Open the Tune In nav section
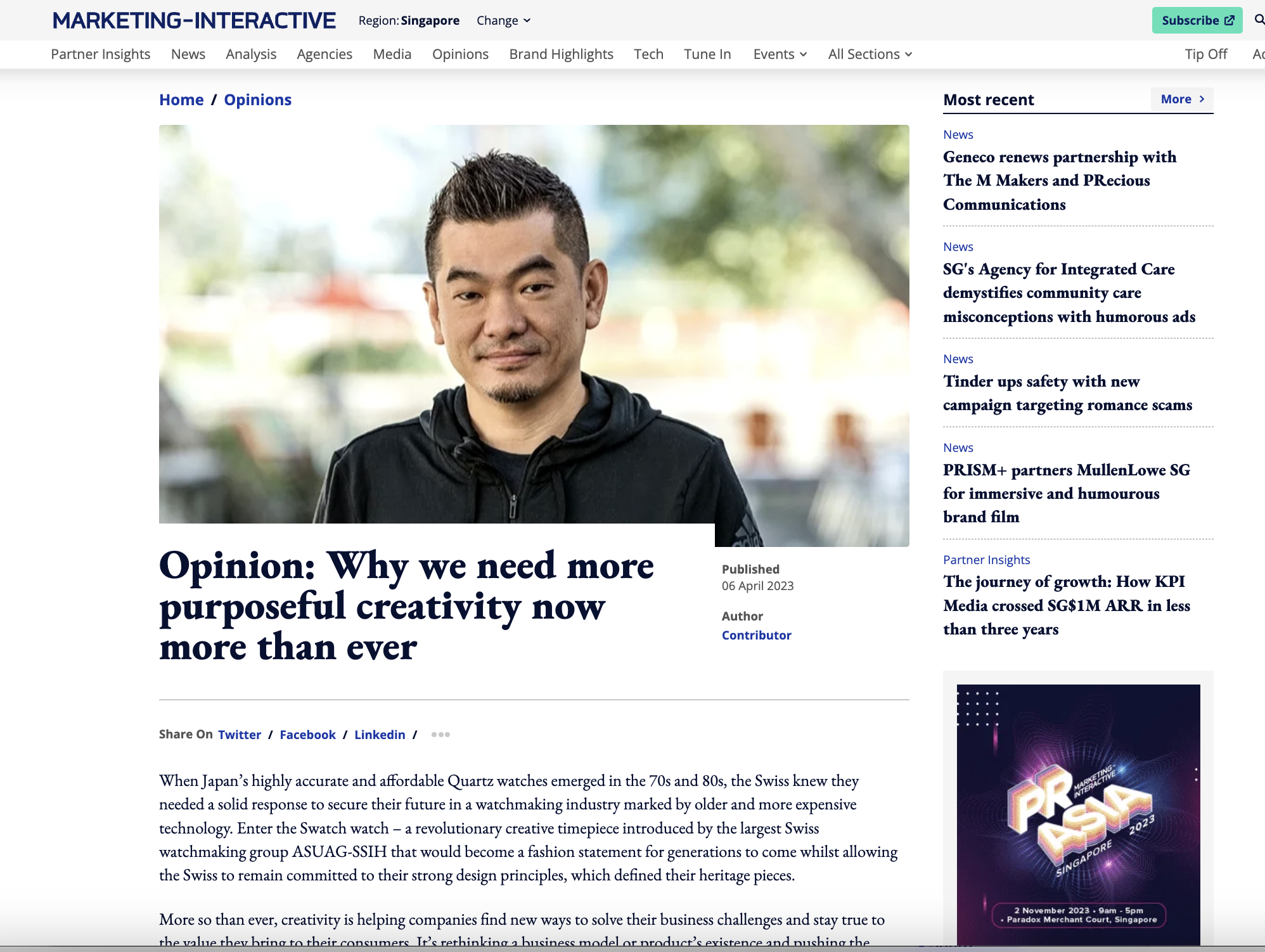 tap(707, 54)
